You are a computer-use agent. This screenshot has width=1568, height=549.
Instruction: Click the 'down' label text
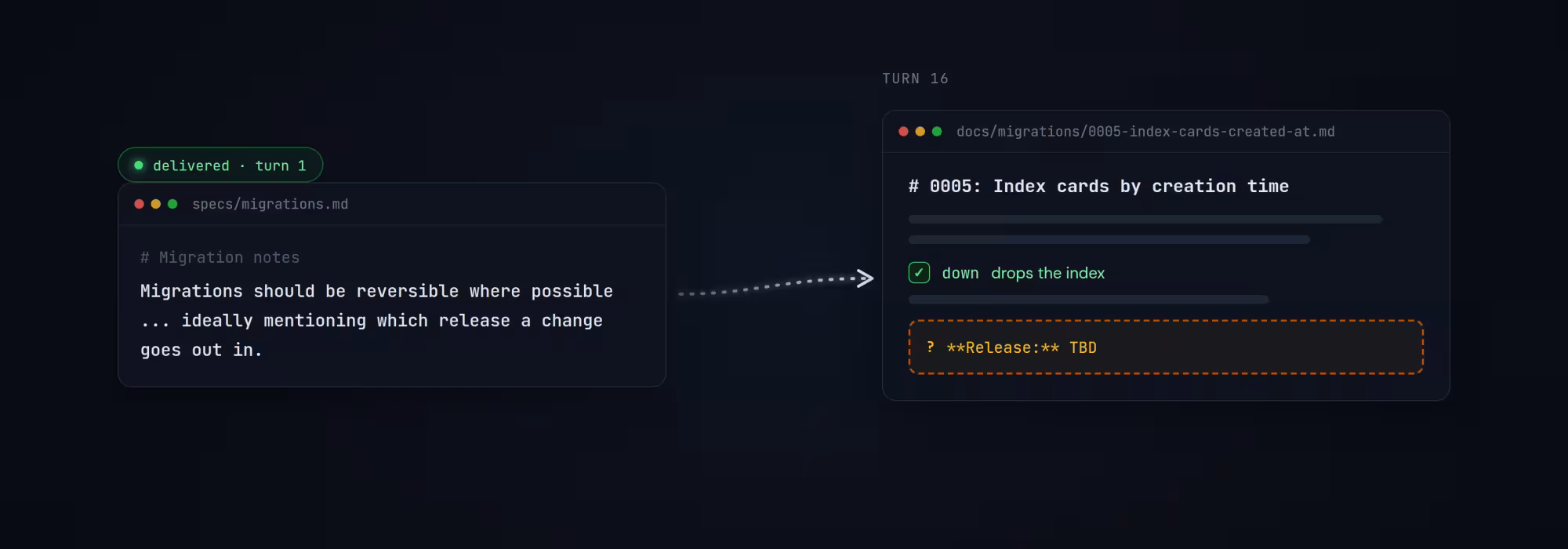[x=960, y=273]
